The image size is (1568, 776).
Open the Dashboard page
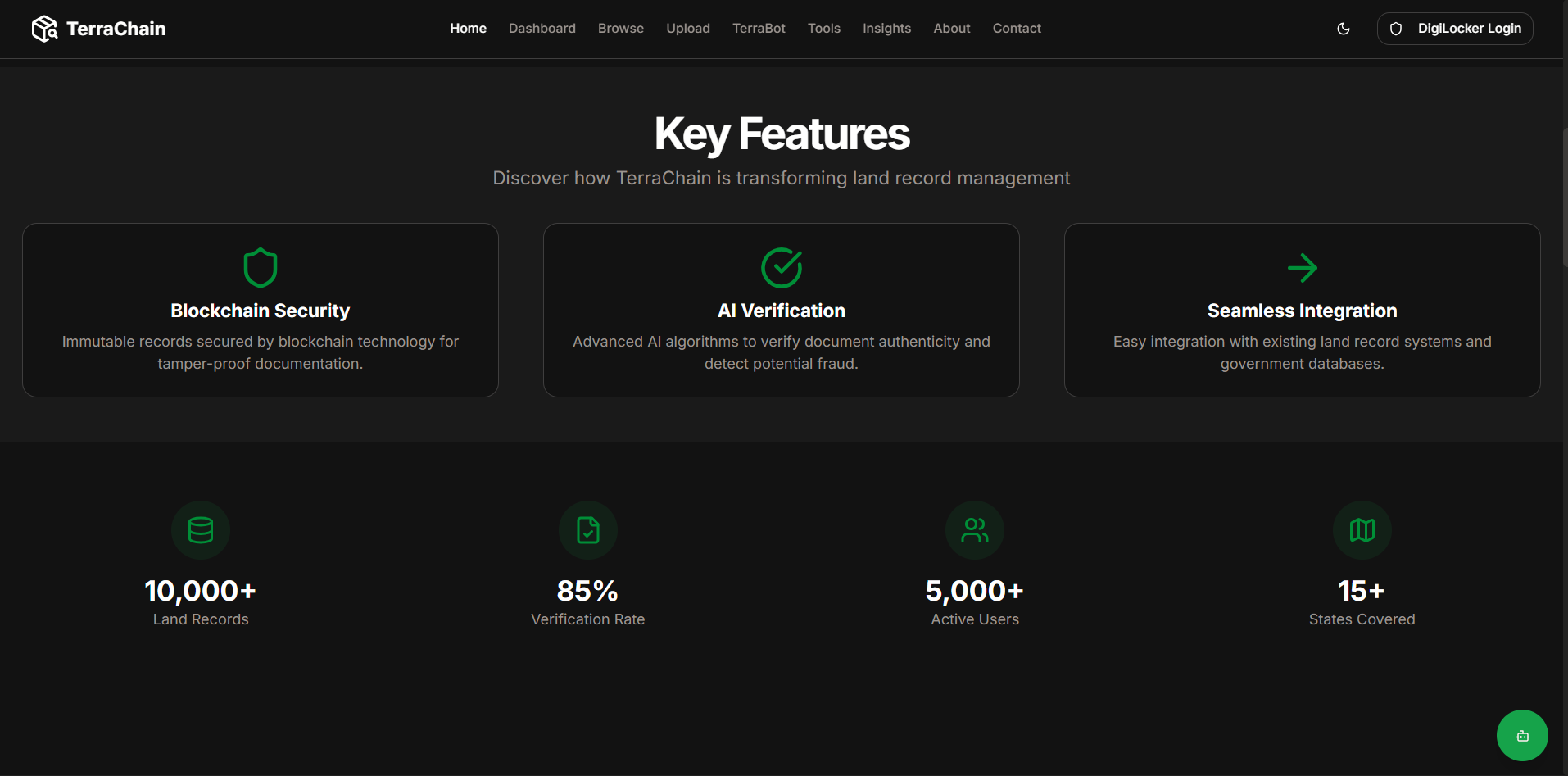pyautogui.click(x=542, y=28)
